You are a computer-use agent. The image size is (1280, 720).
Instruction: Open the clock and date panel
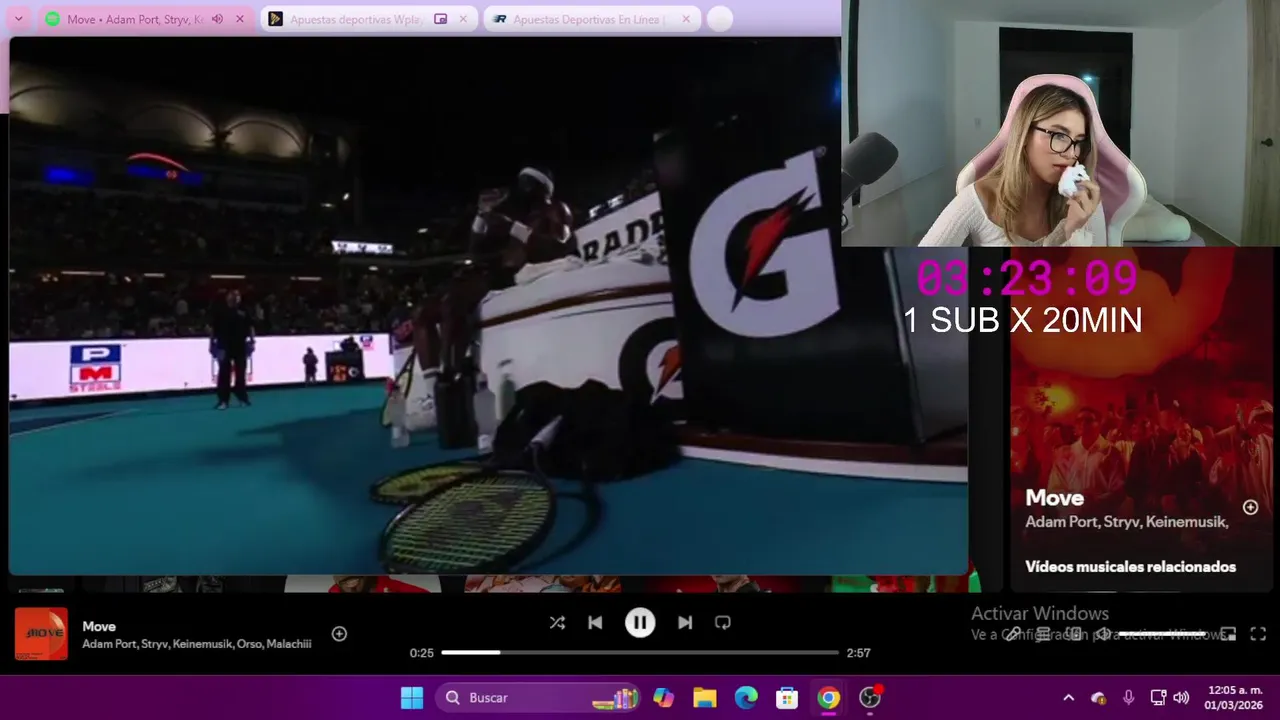tap(1236, 698)
